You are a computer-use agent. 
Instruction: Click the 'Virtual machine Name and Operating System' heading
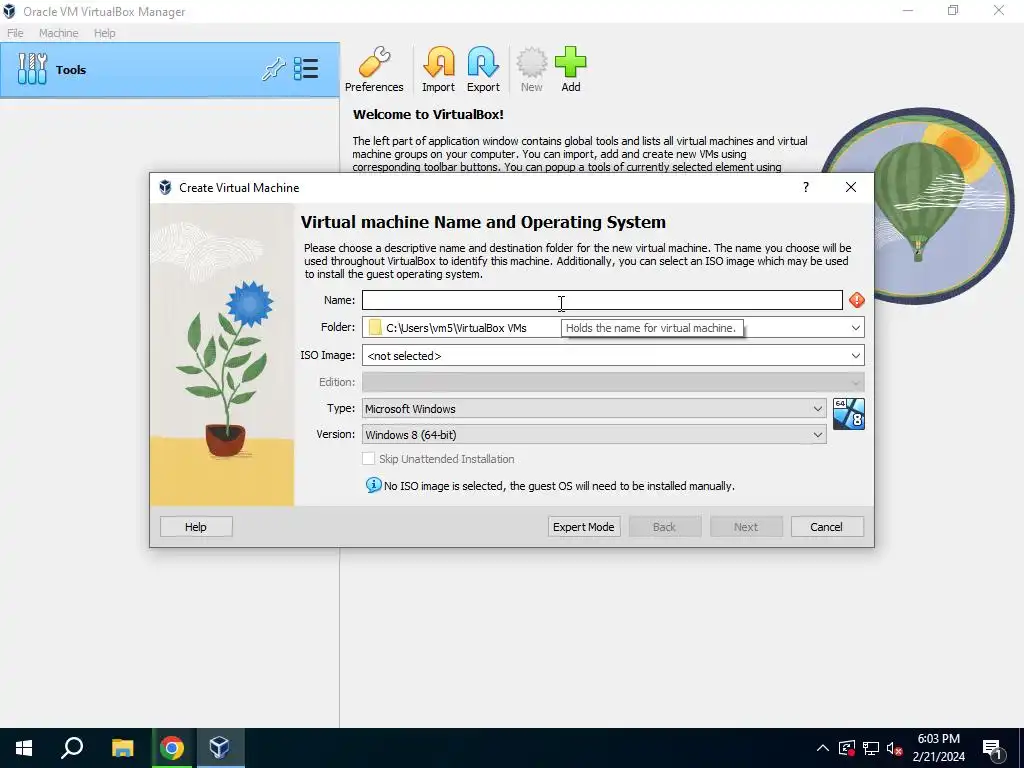(483, 222)
